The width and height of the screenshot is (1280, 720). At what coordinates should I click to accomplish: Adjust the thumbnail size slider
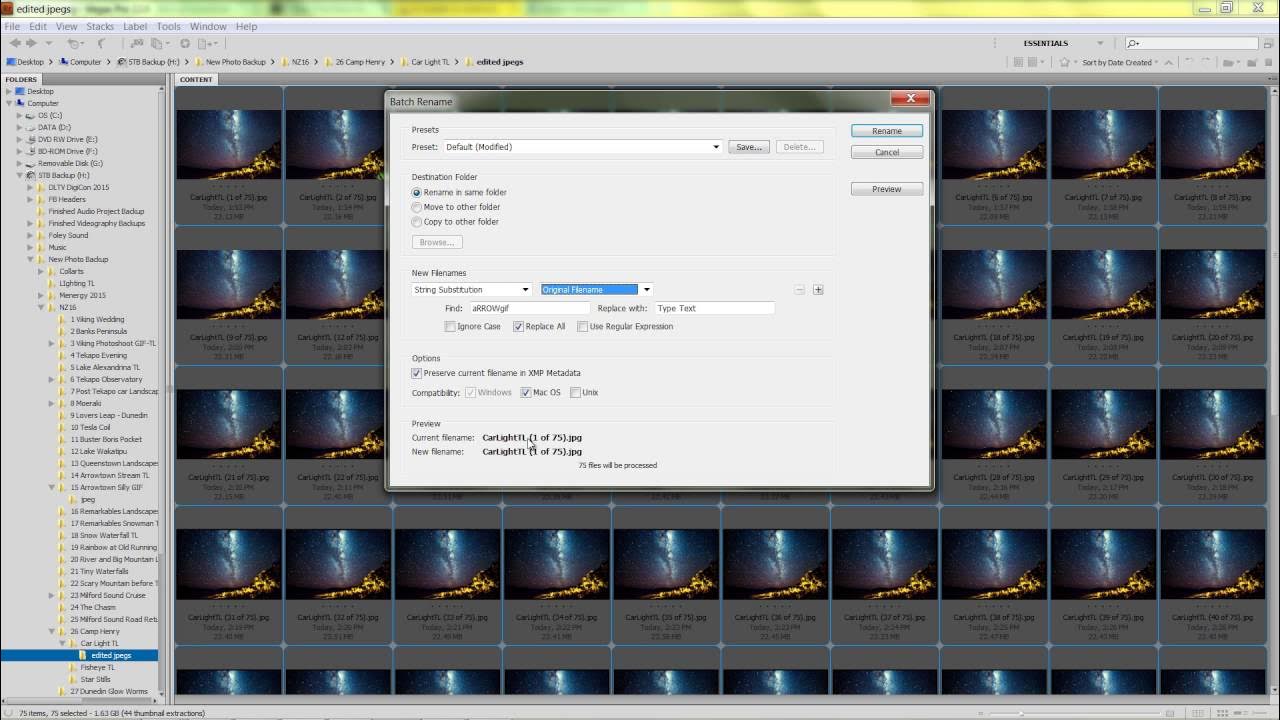click(1021, 713)
